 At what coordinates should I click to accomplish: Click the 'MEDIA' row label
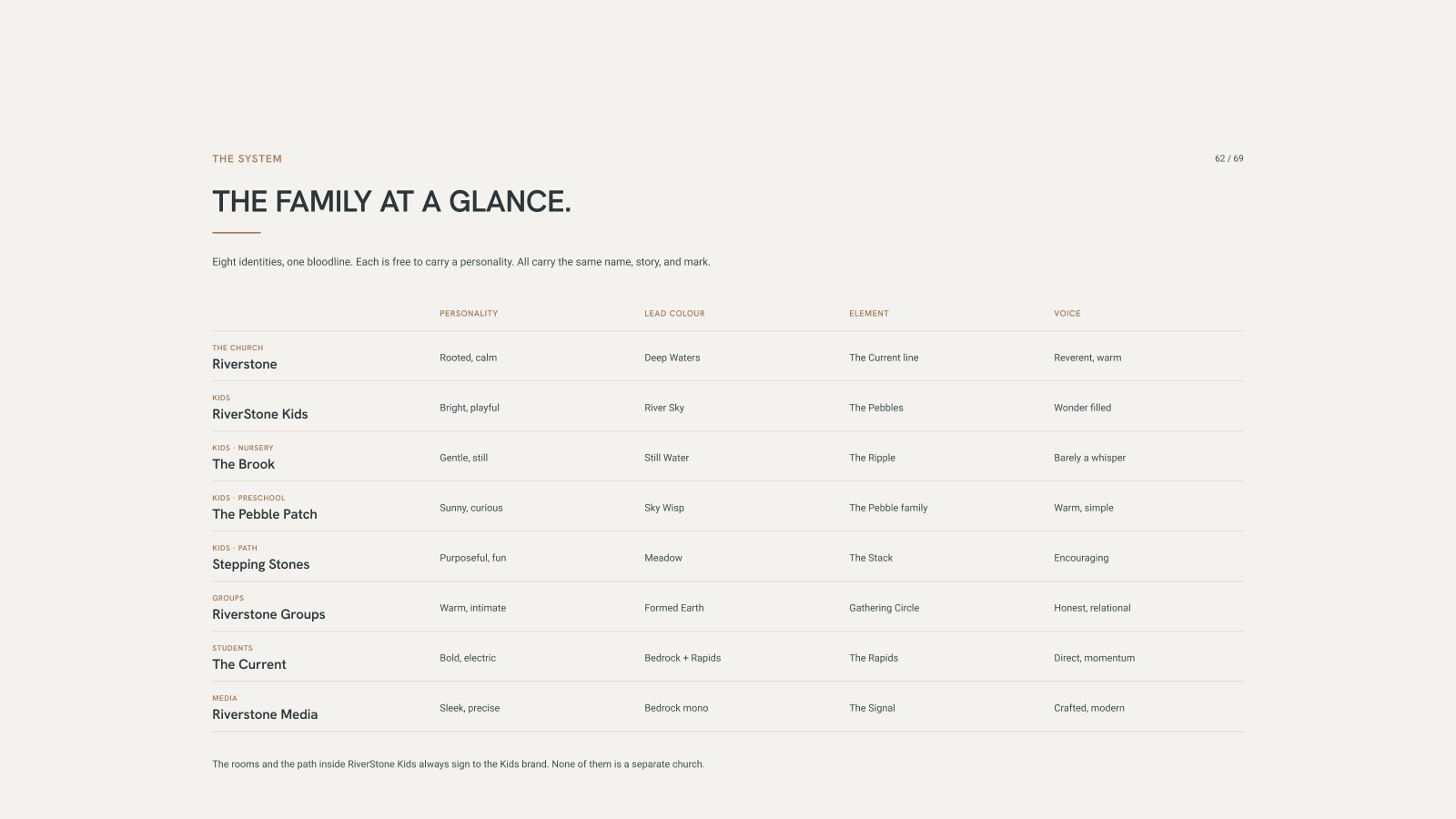(225, 698)
